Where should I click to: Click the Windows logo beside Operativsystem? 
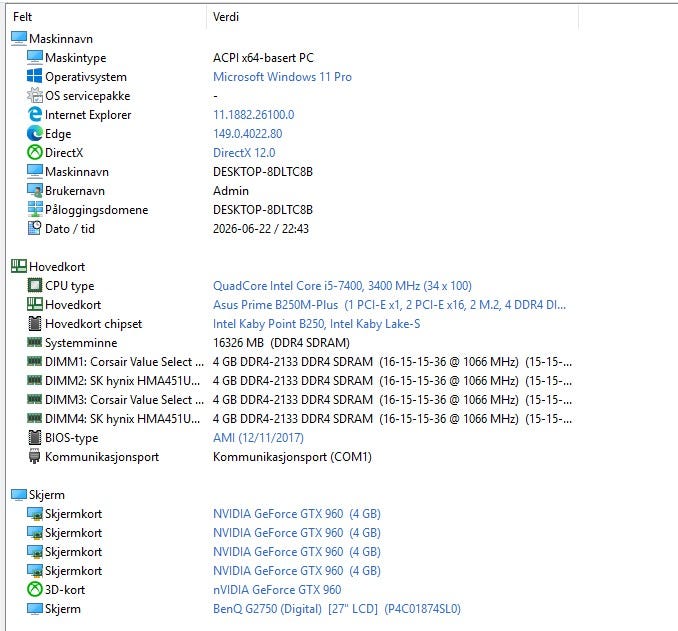[35, 76]
